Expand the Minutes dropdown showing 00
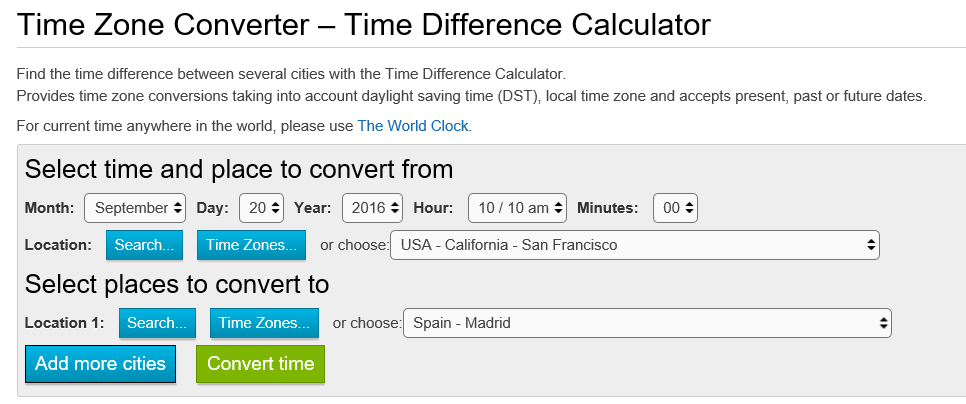The image size is (966, 404). coord(675,208)
